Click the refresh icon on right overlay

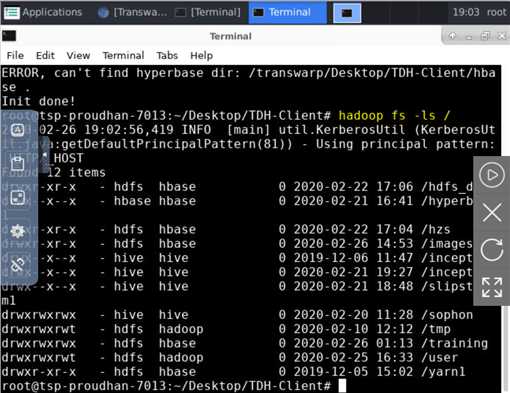point(492,250)
